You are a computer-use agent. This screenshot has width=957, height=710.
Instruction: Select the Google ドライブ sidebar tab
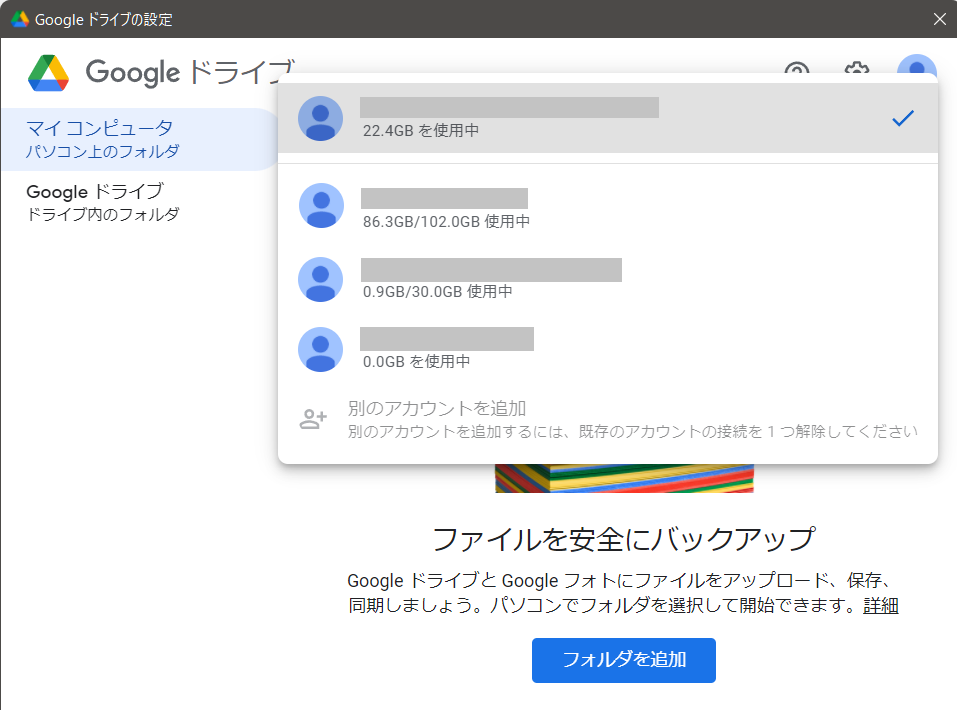139,202
